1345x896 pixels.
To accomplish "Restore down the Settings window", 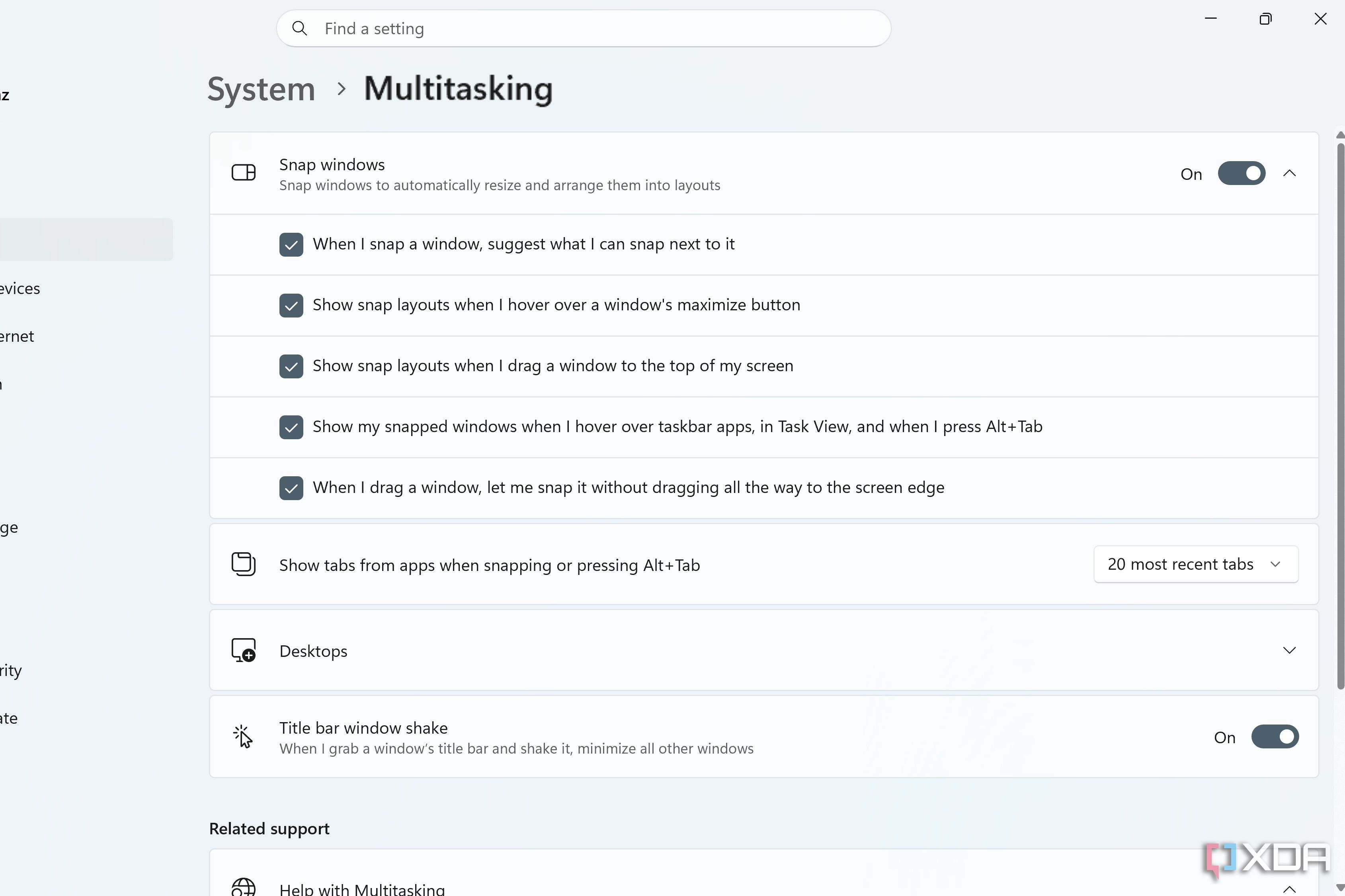I will pos(1265,19).
